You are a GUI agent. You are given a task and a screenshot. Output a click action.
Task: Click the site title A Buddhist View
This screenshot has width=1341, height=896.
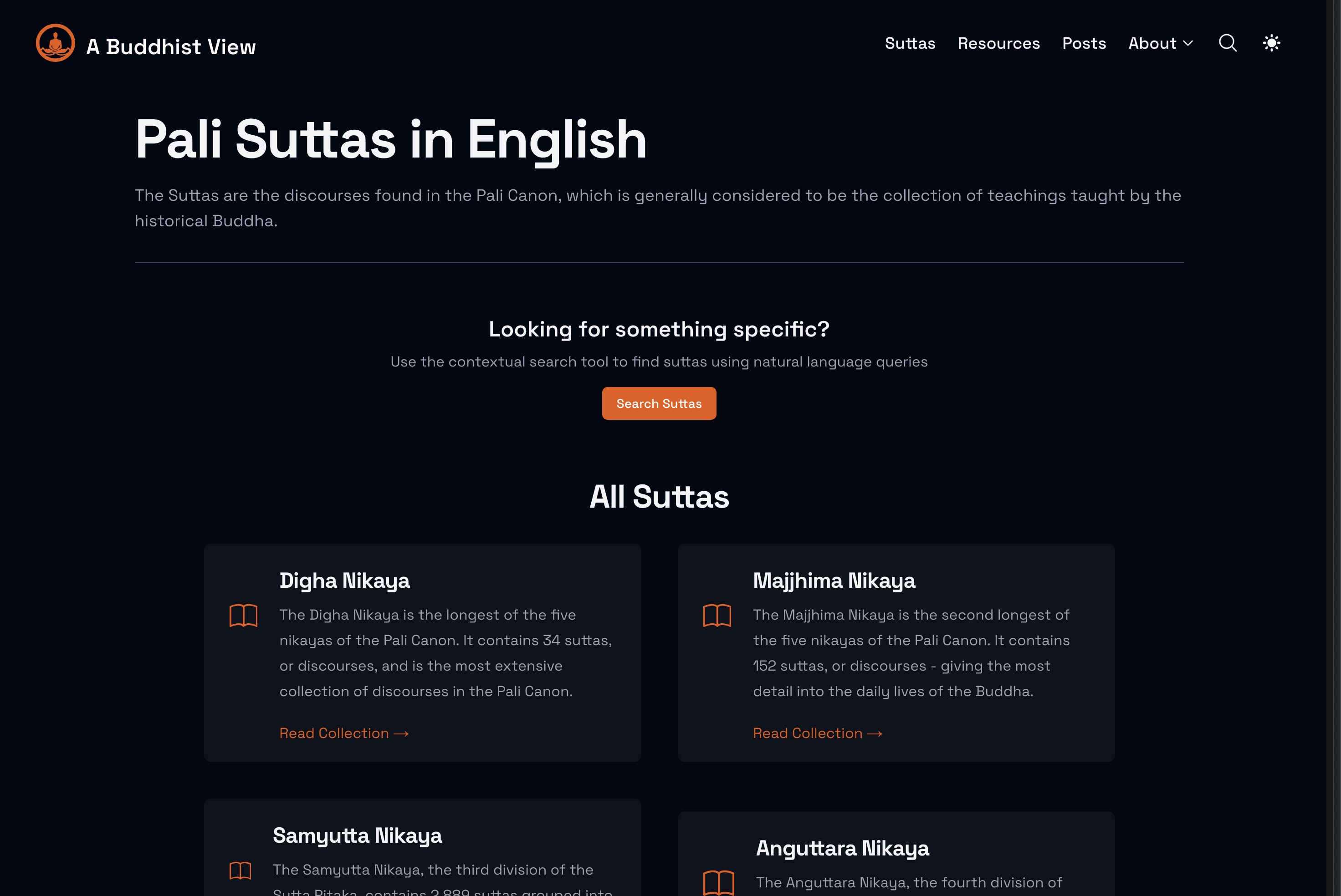171,46
